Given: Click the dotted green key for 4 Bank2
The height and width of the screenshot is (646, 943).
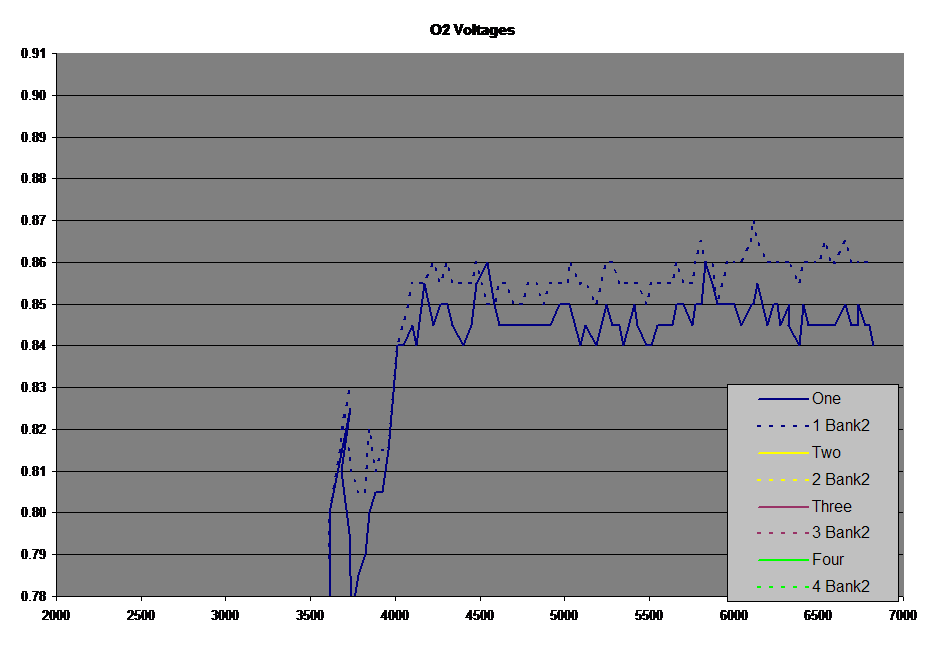Looking at the screenshot, I should [783, 587].
